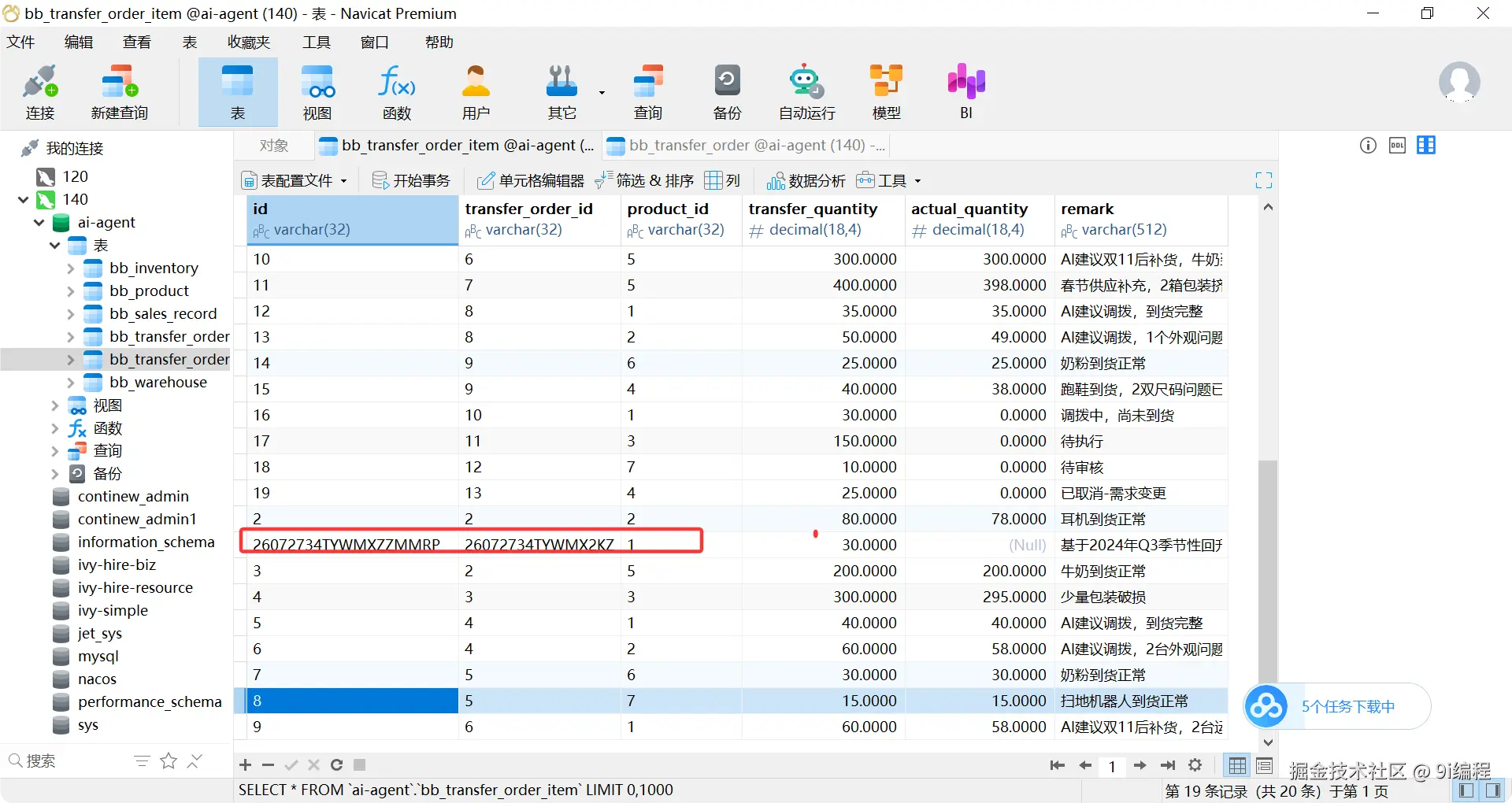Open the 模型 model tool
The image size is (1512, 803).
pyautogui.click(x=886, y=92)
